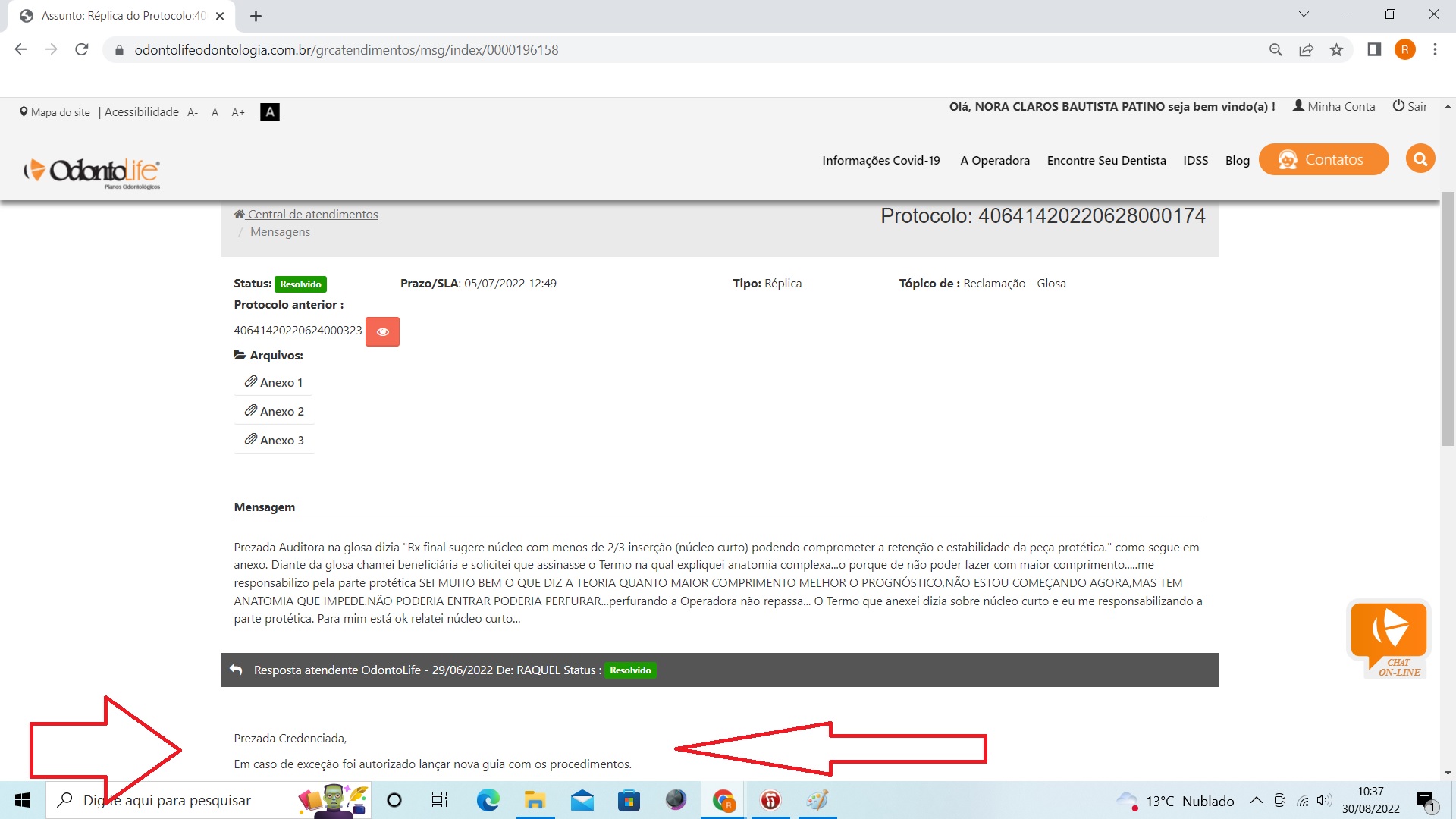Increase font size with A+ control
Screen dimensions: 1456x819
tap(238, 112)
